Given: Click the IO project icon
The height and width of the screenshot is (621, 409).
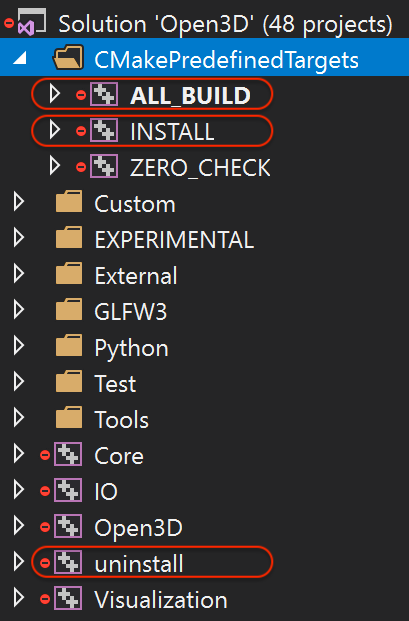Looking at the screenshot, I should pyautogui.click(x=68, y=491).
